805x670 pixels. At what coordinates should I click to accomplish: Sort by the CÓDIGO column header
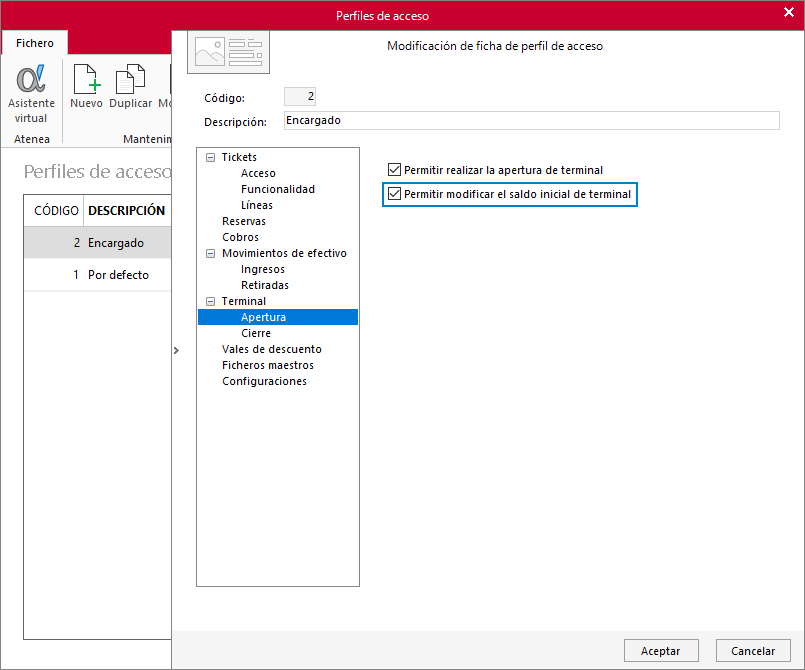point(54,210)
